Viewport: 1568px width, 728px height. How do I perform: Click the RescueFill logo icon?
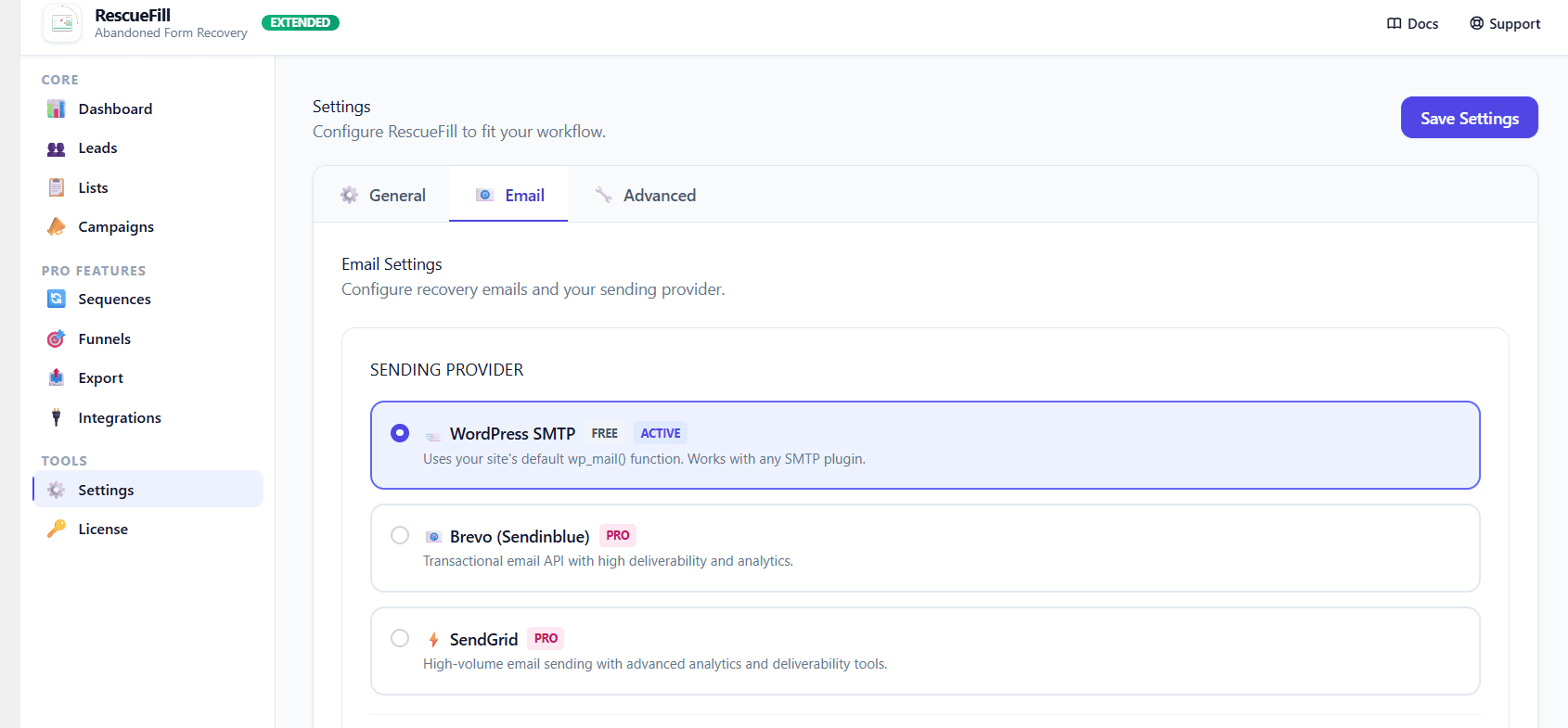(x=61, y=22)
